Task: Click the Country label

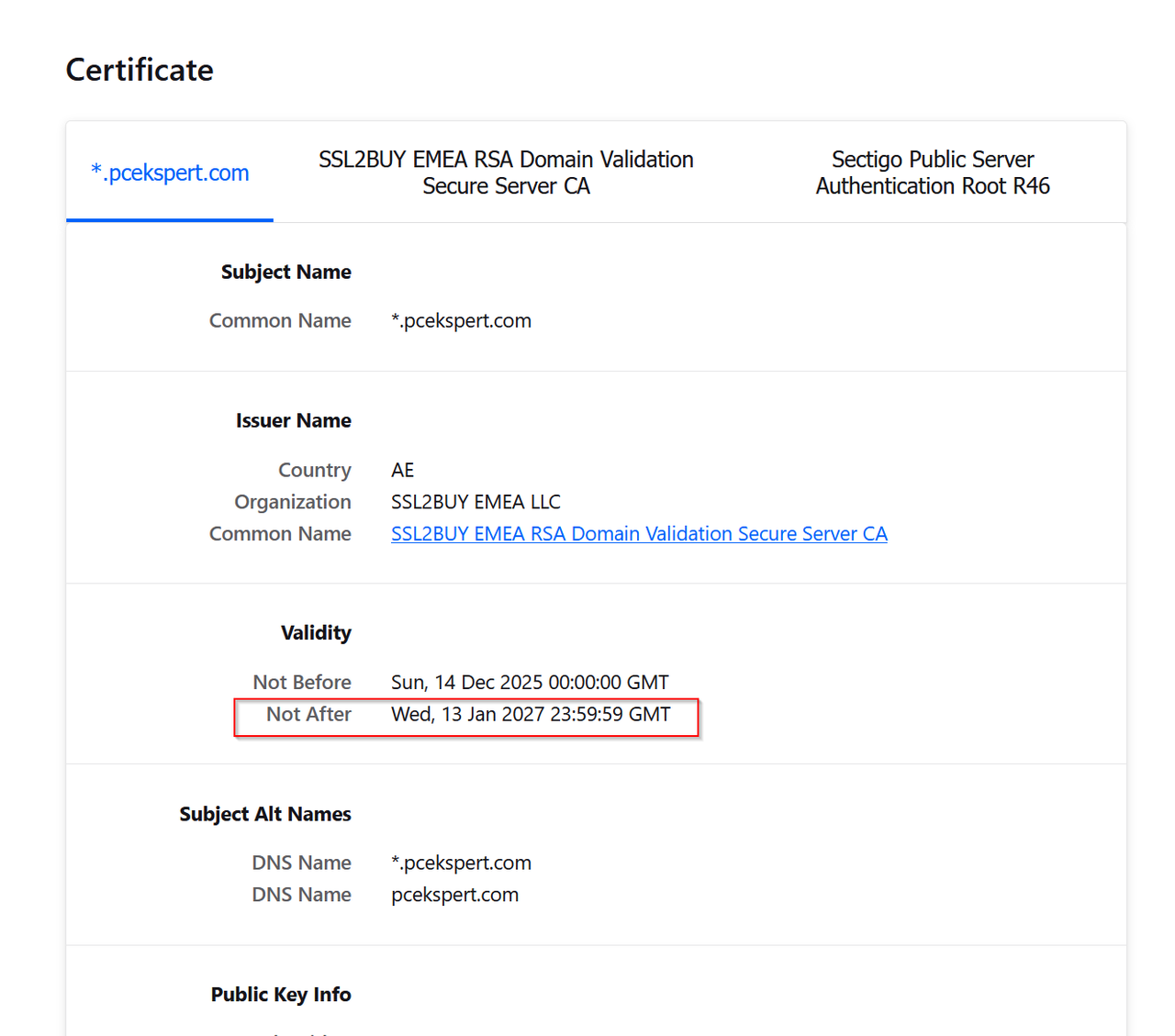Action: [315, 470]
